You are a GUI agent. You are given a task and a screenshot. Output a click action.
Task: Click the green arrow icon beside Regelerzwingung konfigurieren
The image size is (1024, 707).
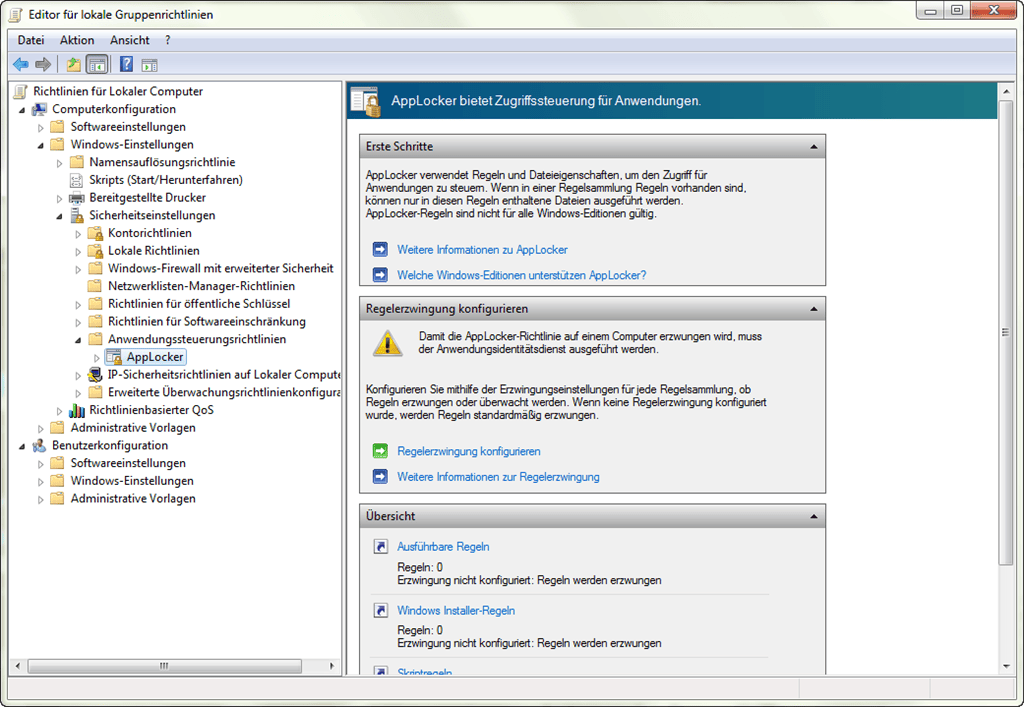pyautogui.click(x=380, y=451)
